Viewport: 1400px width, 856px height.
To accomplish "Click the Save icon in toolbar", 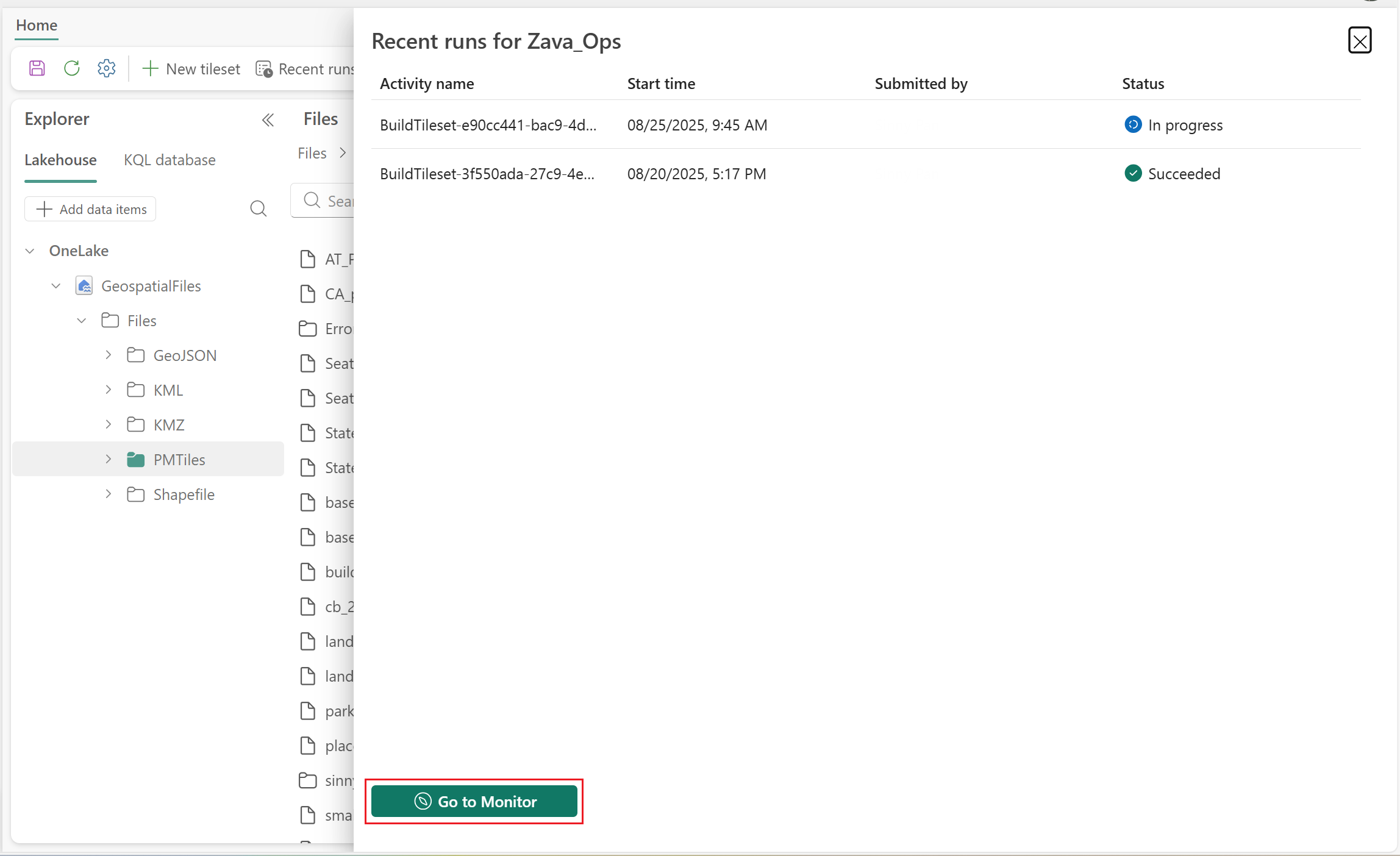I will pos(37,68).
